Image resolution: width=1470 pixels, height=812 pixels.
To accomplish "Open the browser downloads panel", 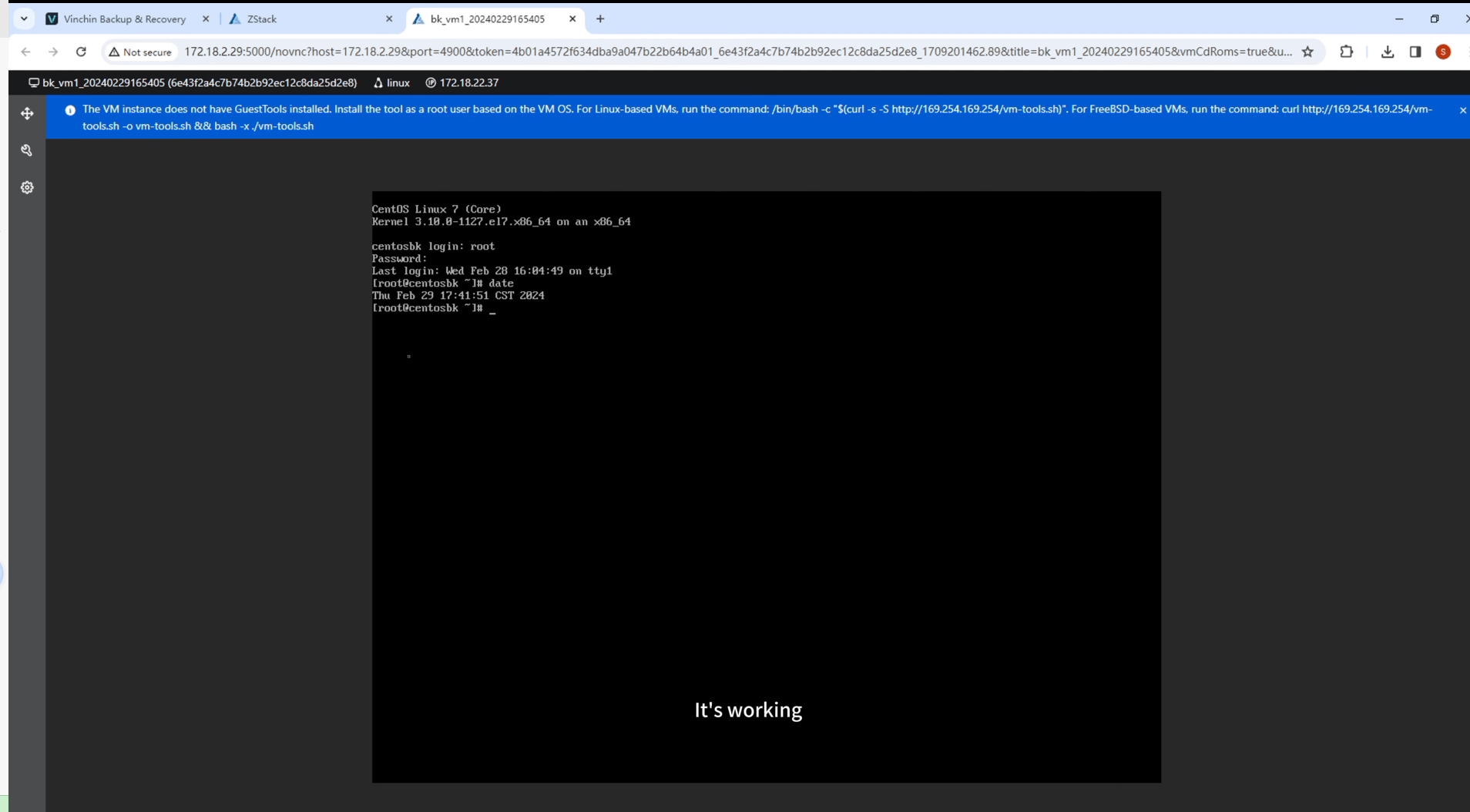I will (1388, 52).
